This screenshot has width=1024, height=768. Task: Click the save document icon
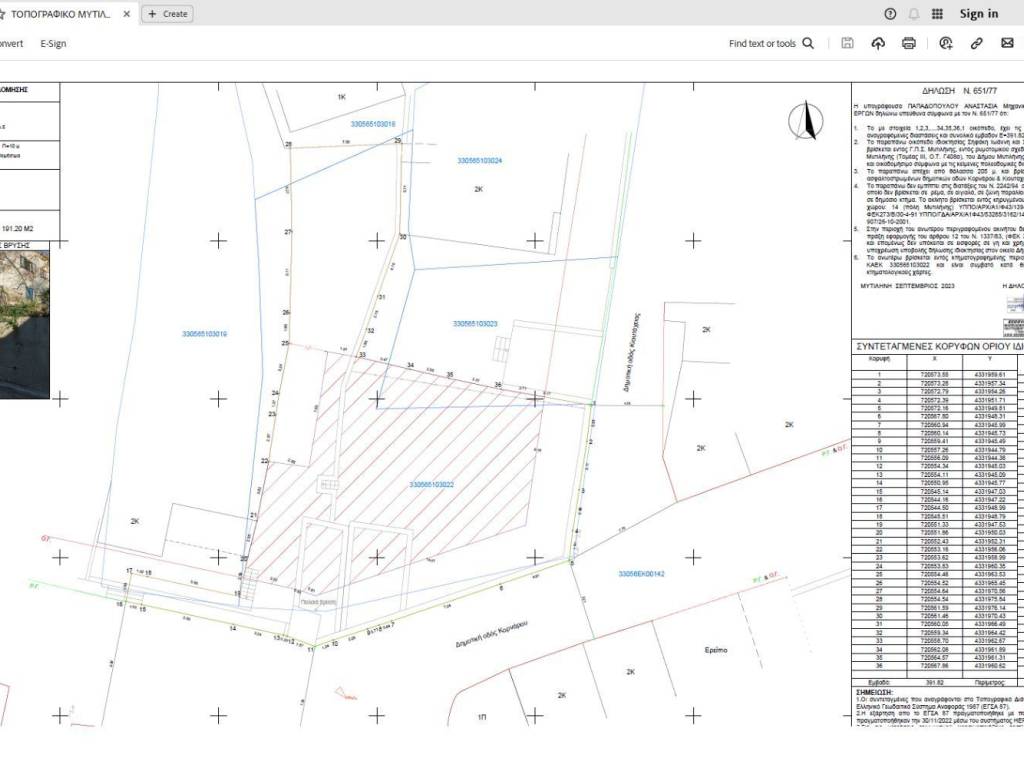click(x=847, y=43)
